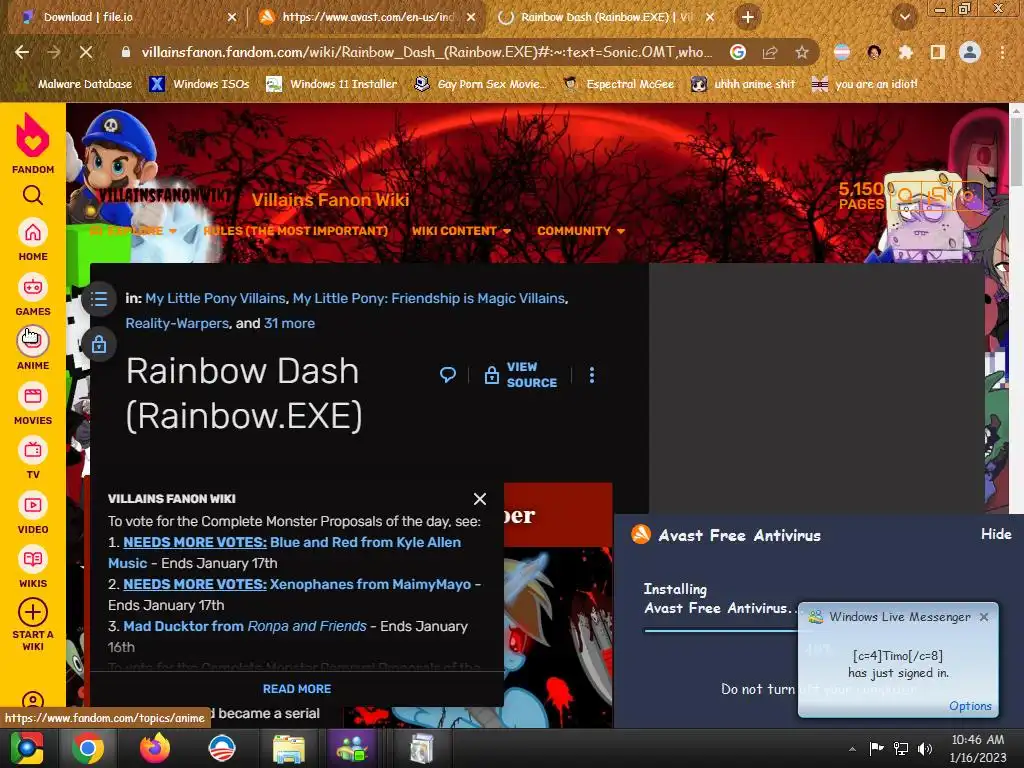The height and width of the screenshot is (768, 1024).
Task: Click the Rainbow Dash article image
Action: [x=480, y=637]
